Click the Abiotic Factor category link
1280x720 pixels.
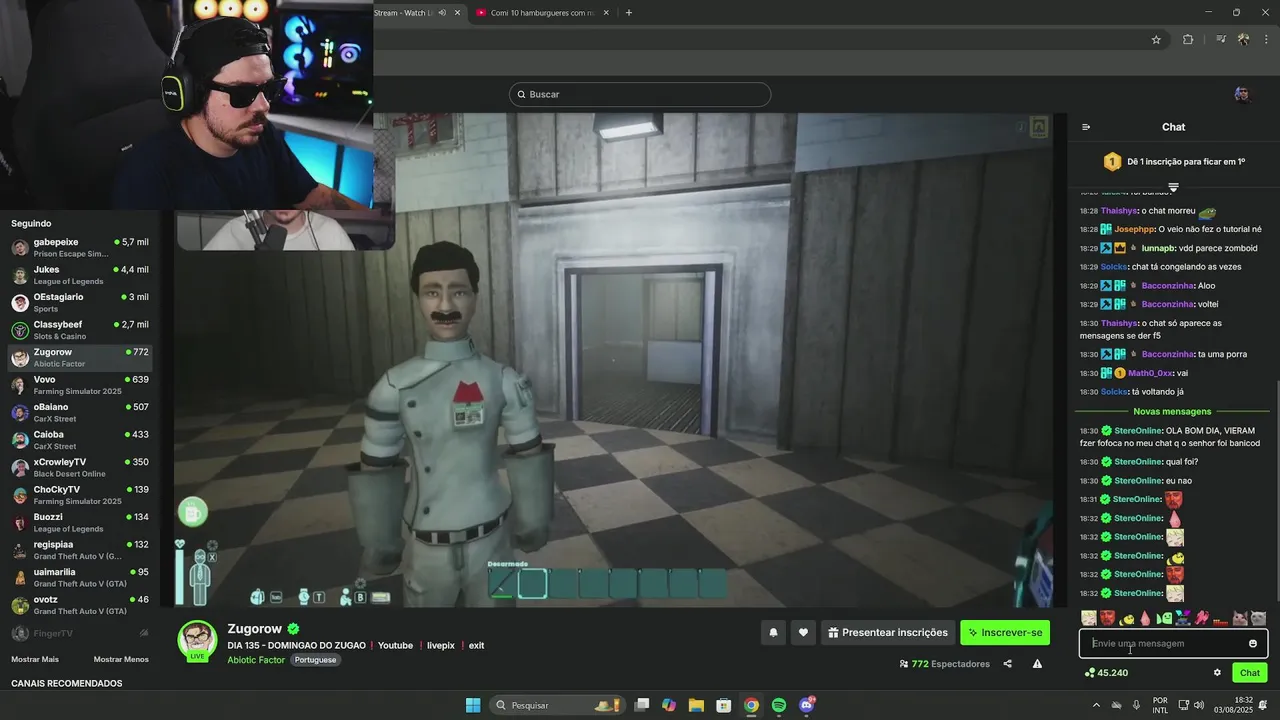pos(256,660)
